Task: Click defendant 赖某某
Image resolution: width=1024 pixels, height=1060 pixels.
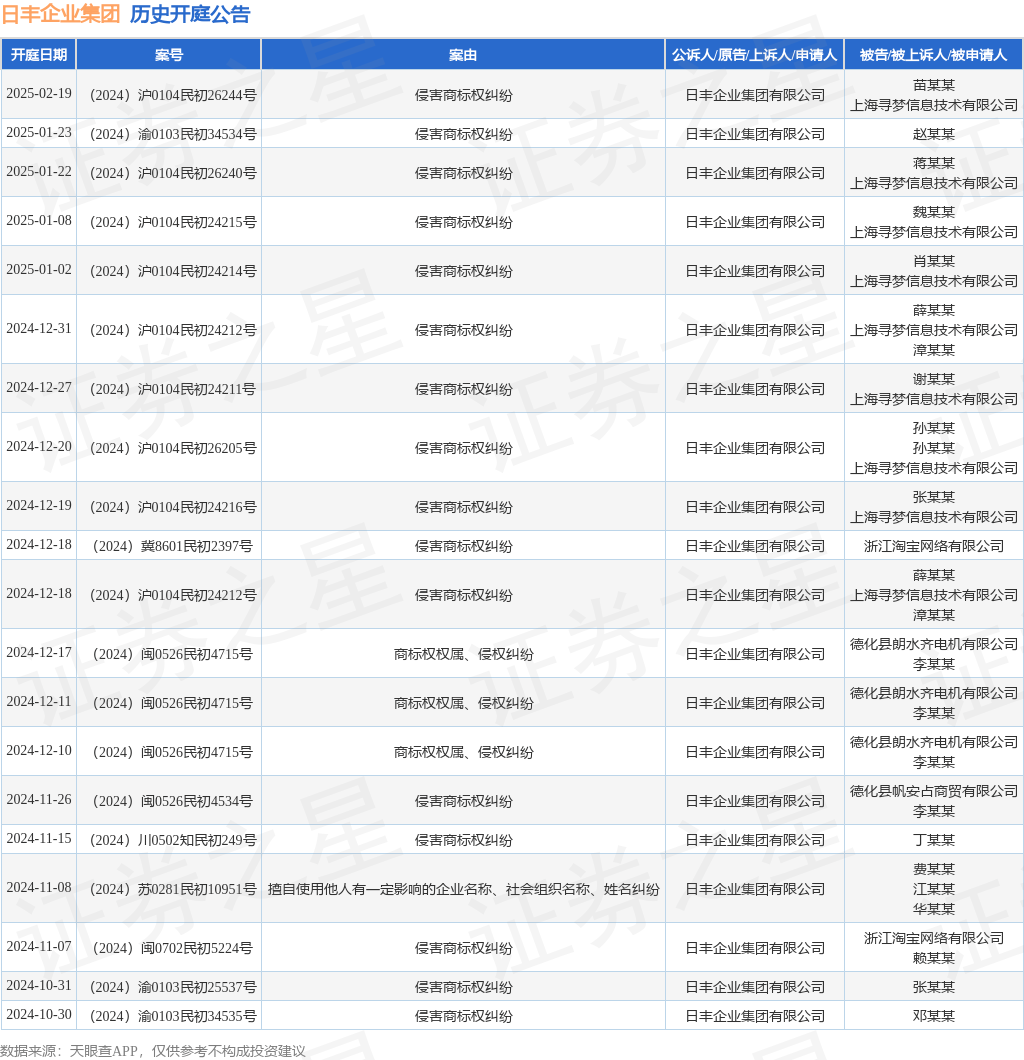Action: 933,958
